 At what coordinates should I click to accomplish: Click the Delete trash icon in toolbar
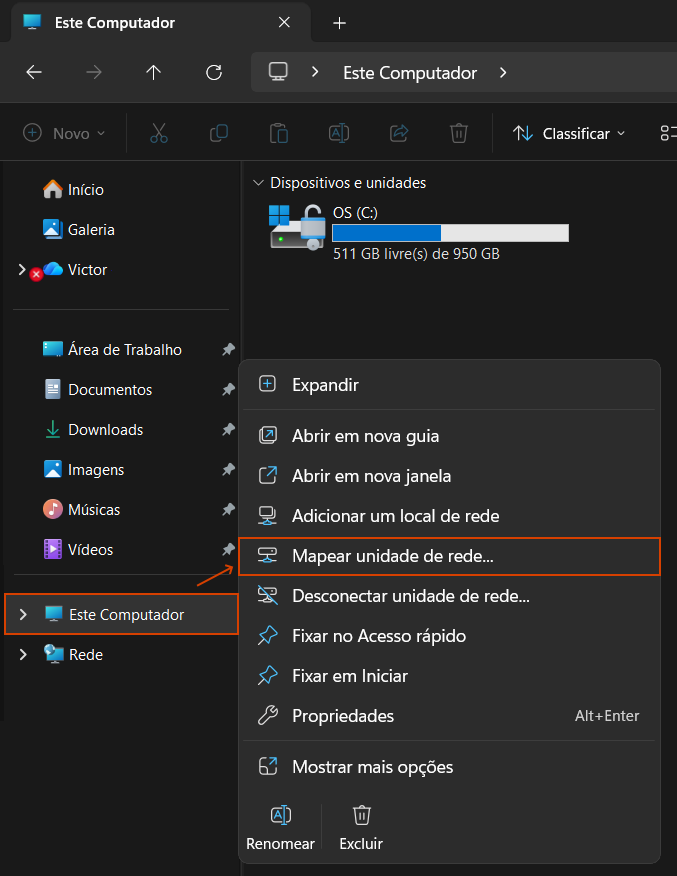pyautogui.click(x=459, y=133)
